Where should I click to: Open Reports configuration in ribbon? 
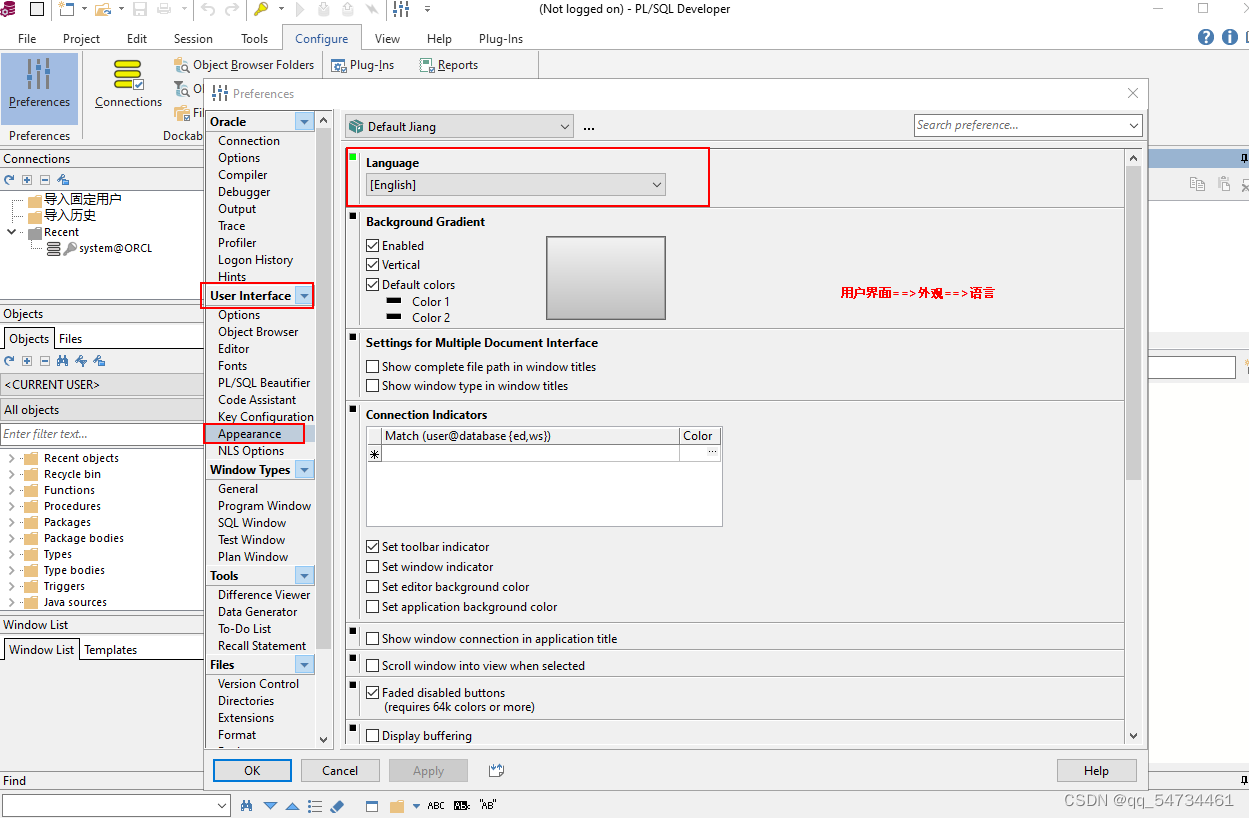448,65
